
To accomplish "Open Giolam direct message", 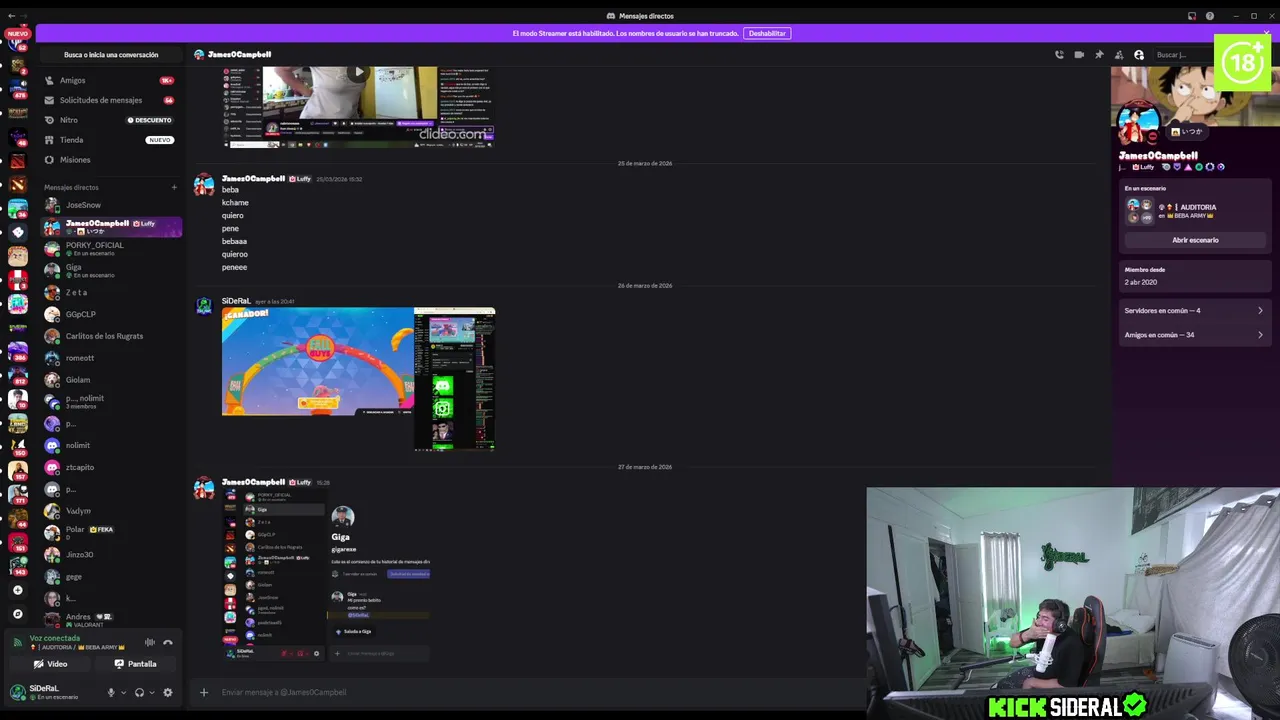I will coord(110,380).
